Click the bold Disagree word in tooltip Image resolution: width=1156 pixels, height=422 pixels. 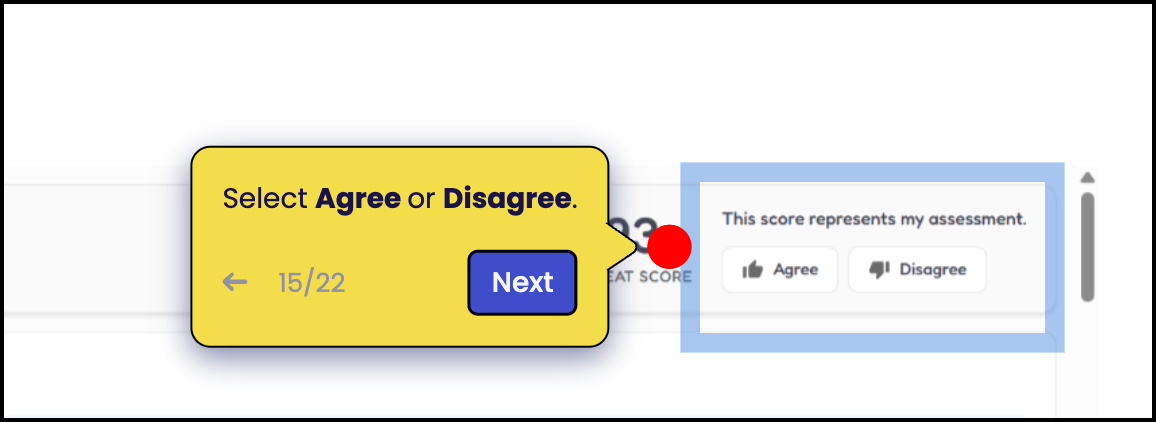click(507, 198)
